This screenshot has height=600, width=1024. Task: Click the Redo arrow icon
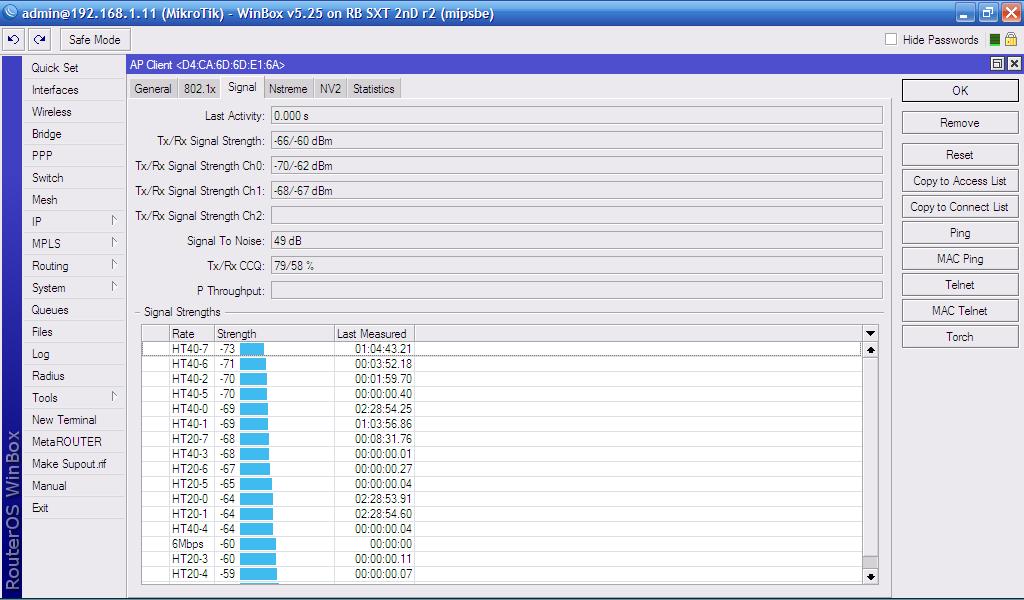coord(40,39)
